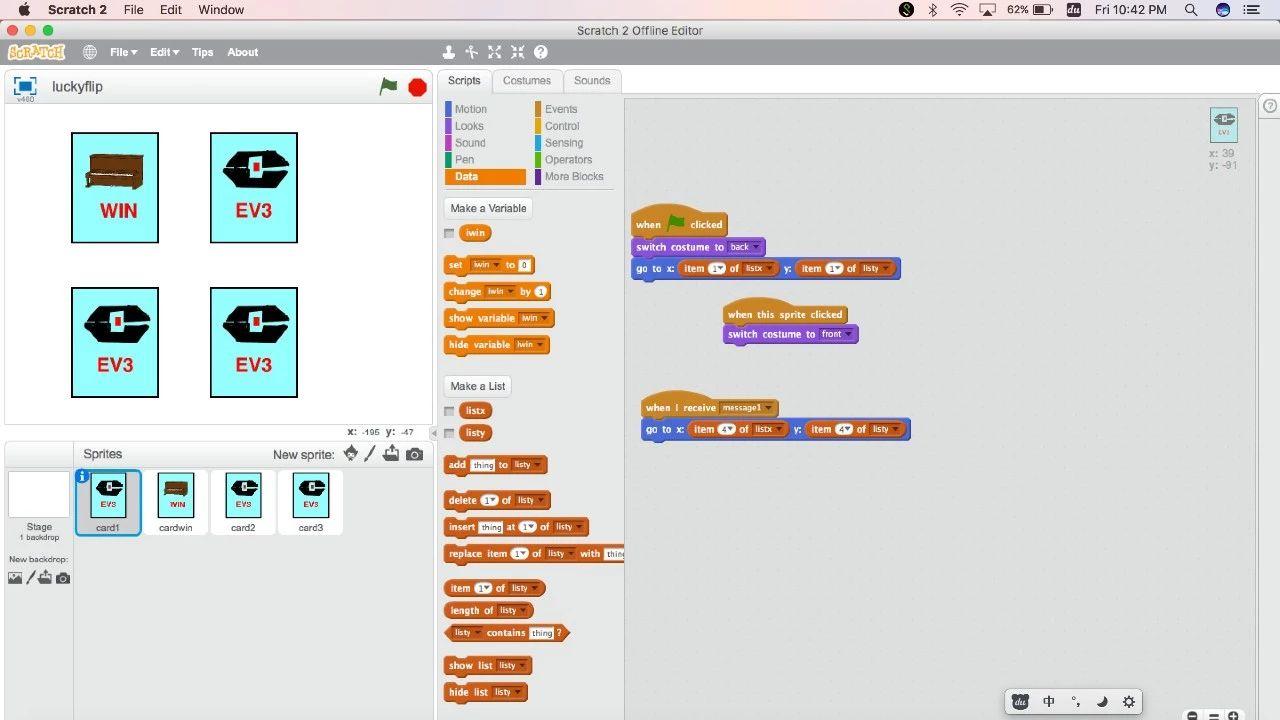Open variable dropdown in change iwin block
This screenshot has height=720, width=1280.
click(x=500, y=292)
